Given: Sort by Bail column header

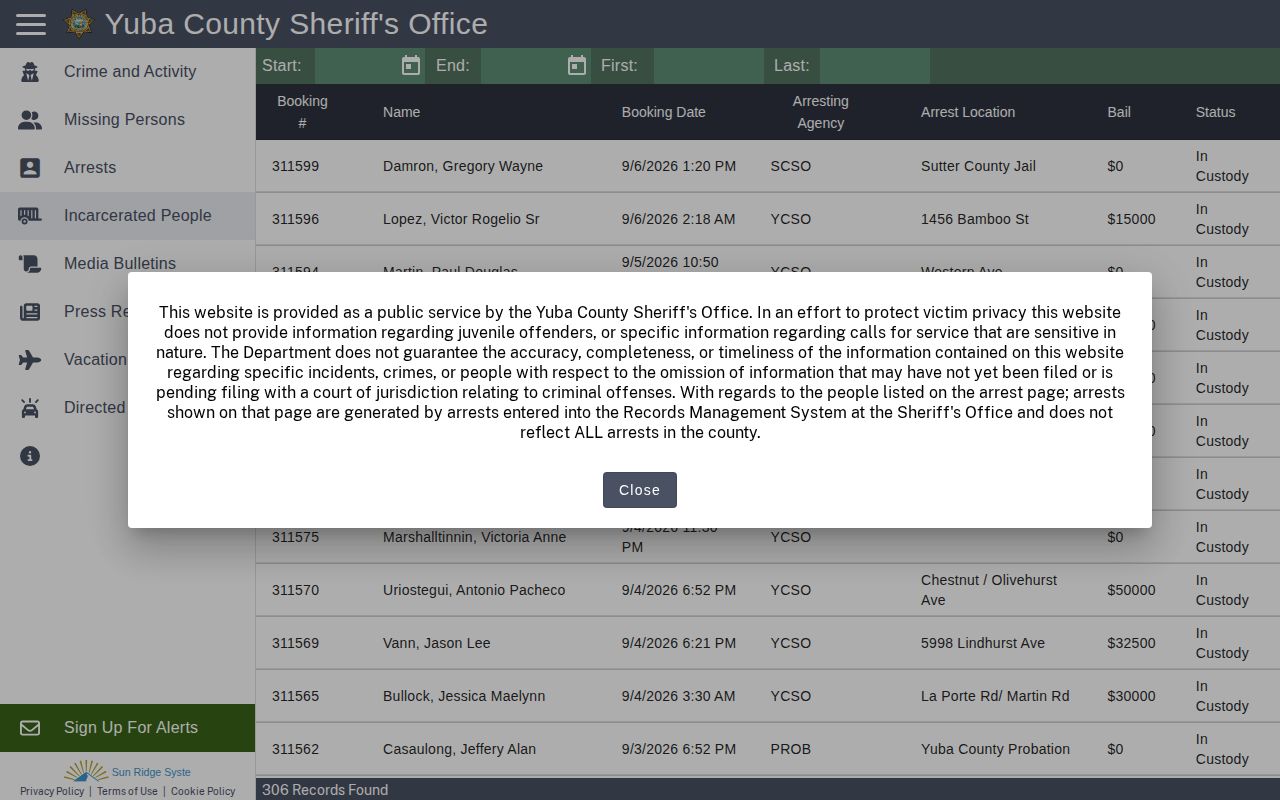Looking at the screenshot, I should click(1119, 112).
